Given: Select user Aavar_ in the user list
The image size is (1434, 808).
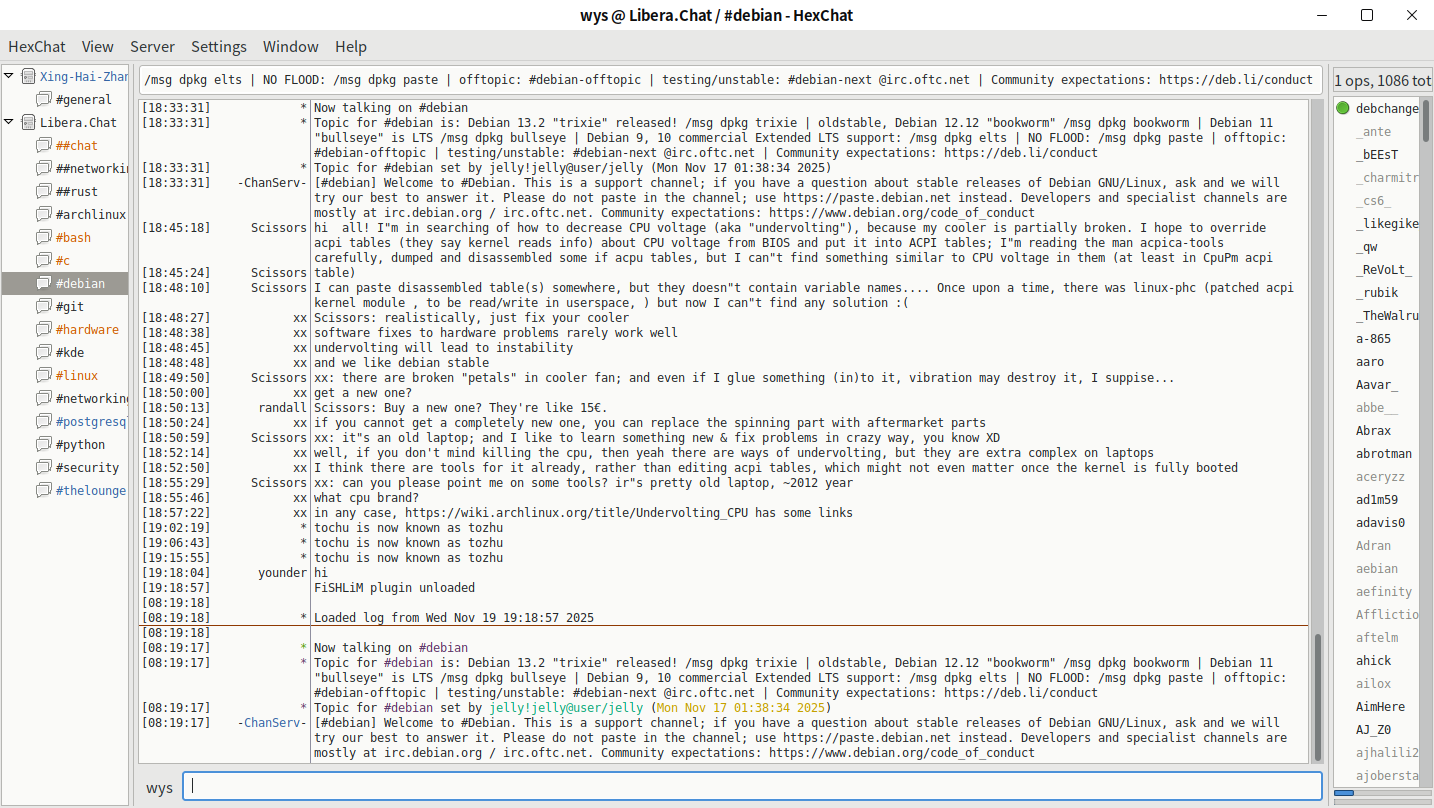Looking at the screenshot, I should (x=1377, y=385).
